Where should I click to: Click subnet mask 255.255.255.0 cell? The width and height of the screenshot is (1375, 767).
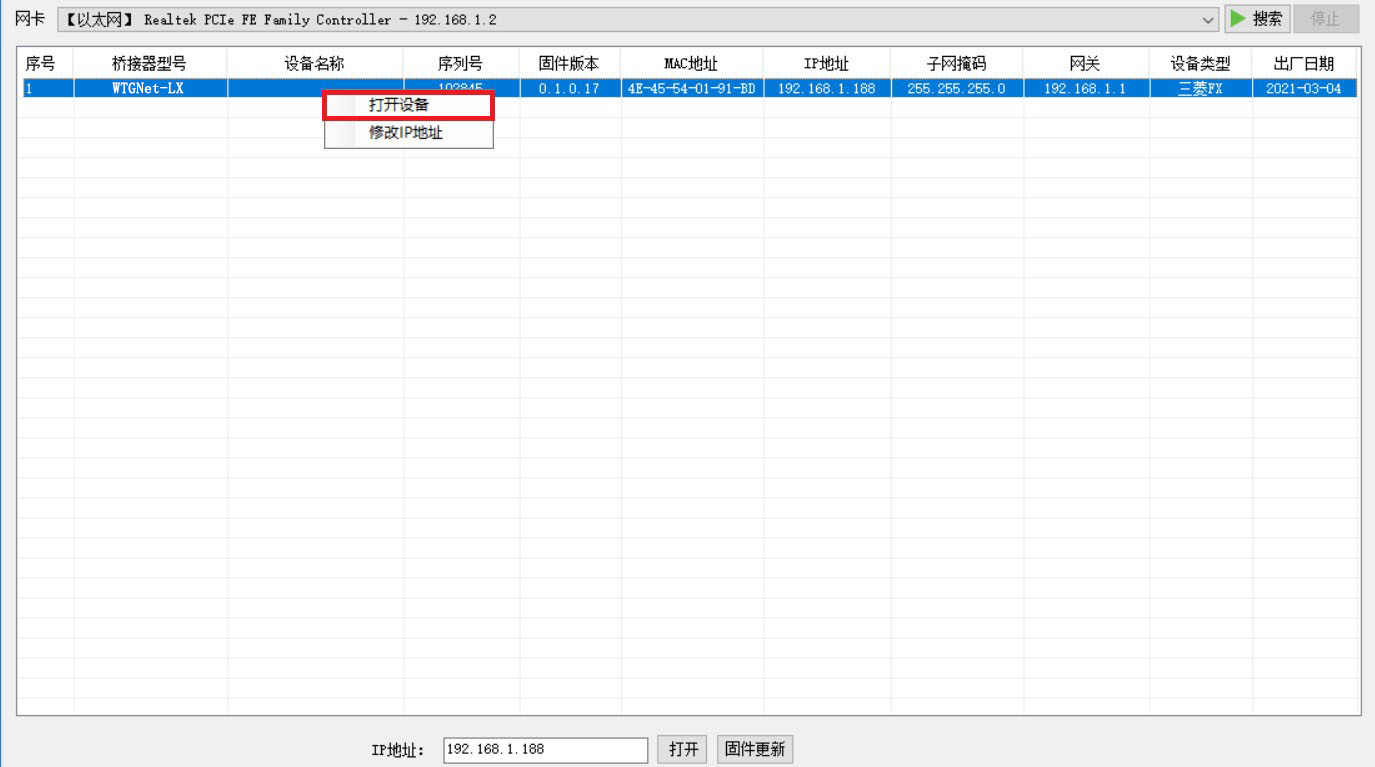(956, 88)
